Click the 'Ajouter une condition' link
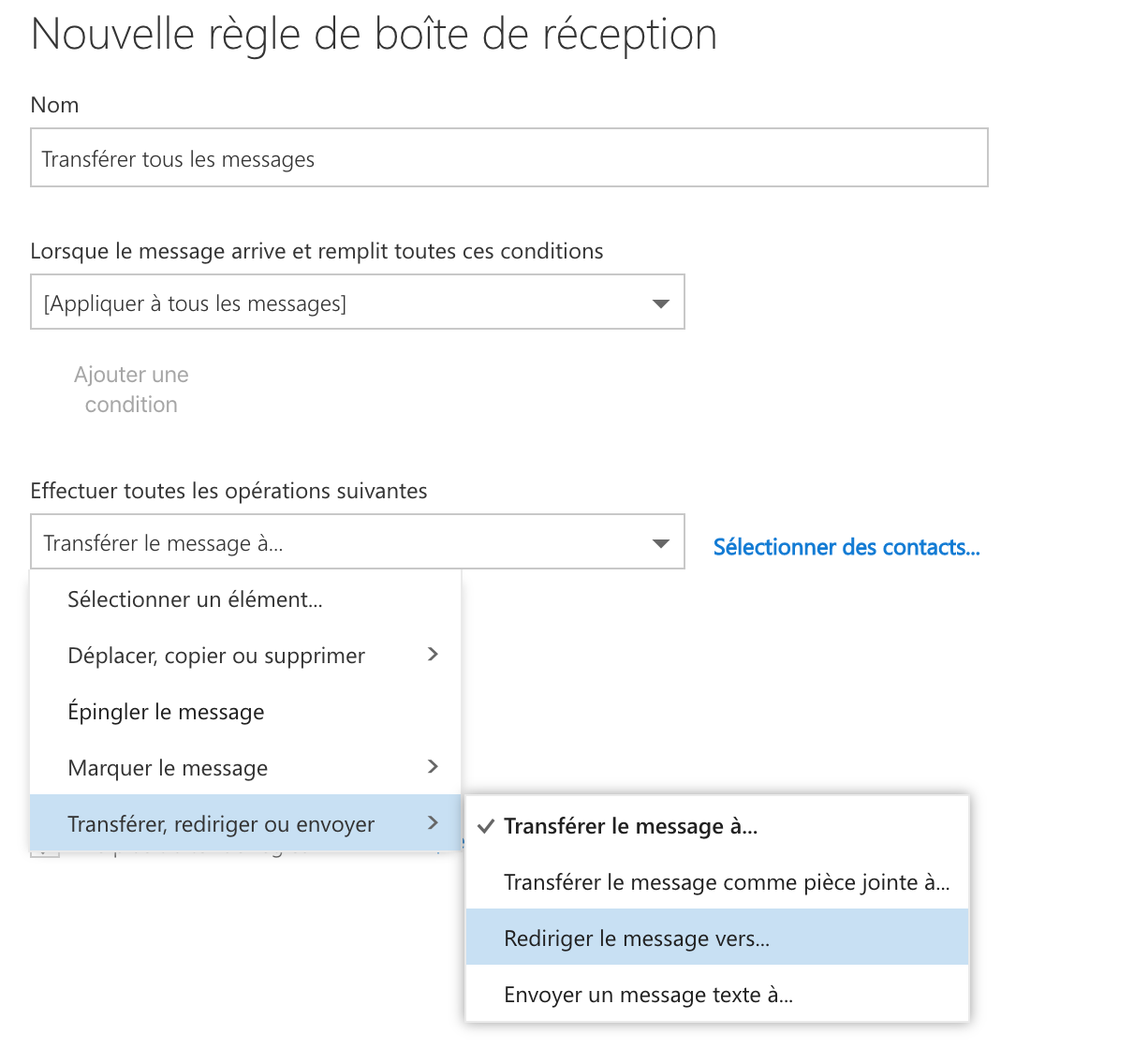The width and height of the screenshot is (1148, 1049). (131, 389)
